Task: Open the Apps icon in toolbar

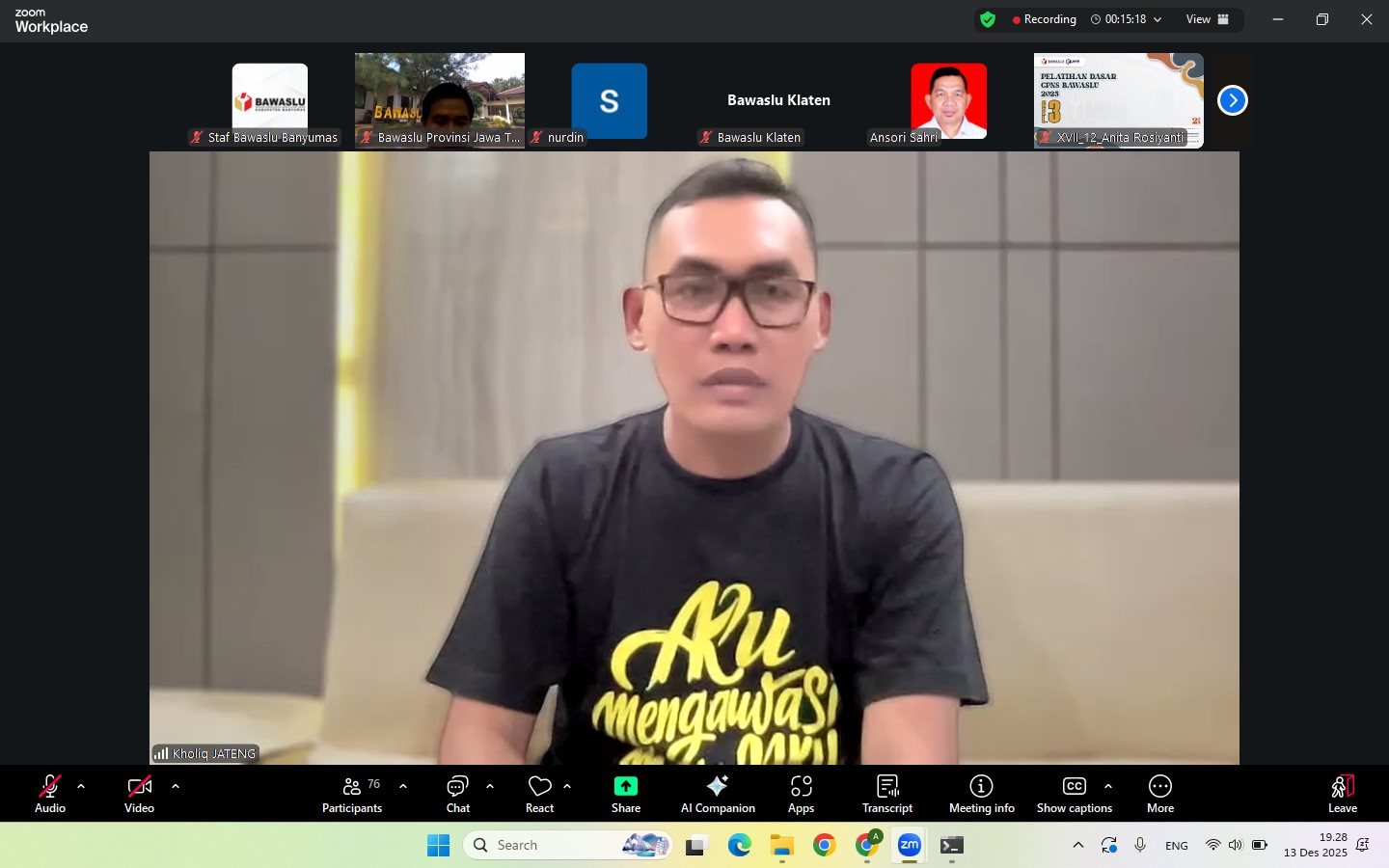Action: (x=801, y=794)
